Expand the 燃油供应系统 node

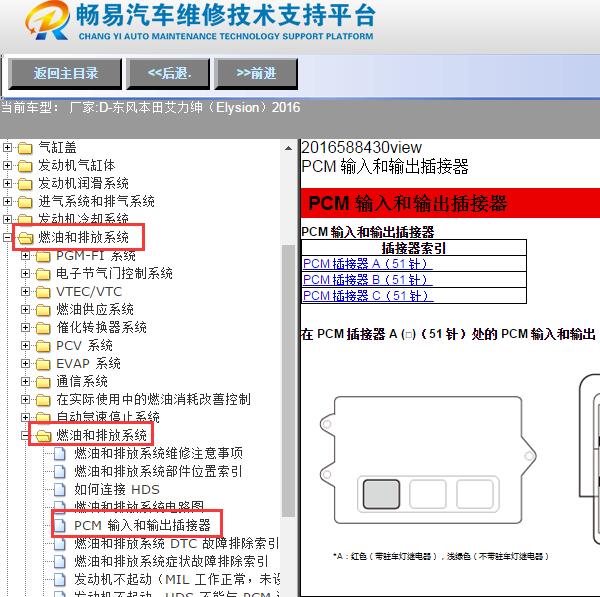pyautogui.click(x=25, y=309)
